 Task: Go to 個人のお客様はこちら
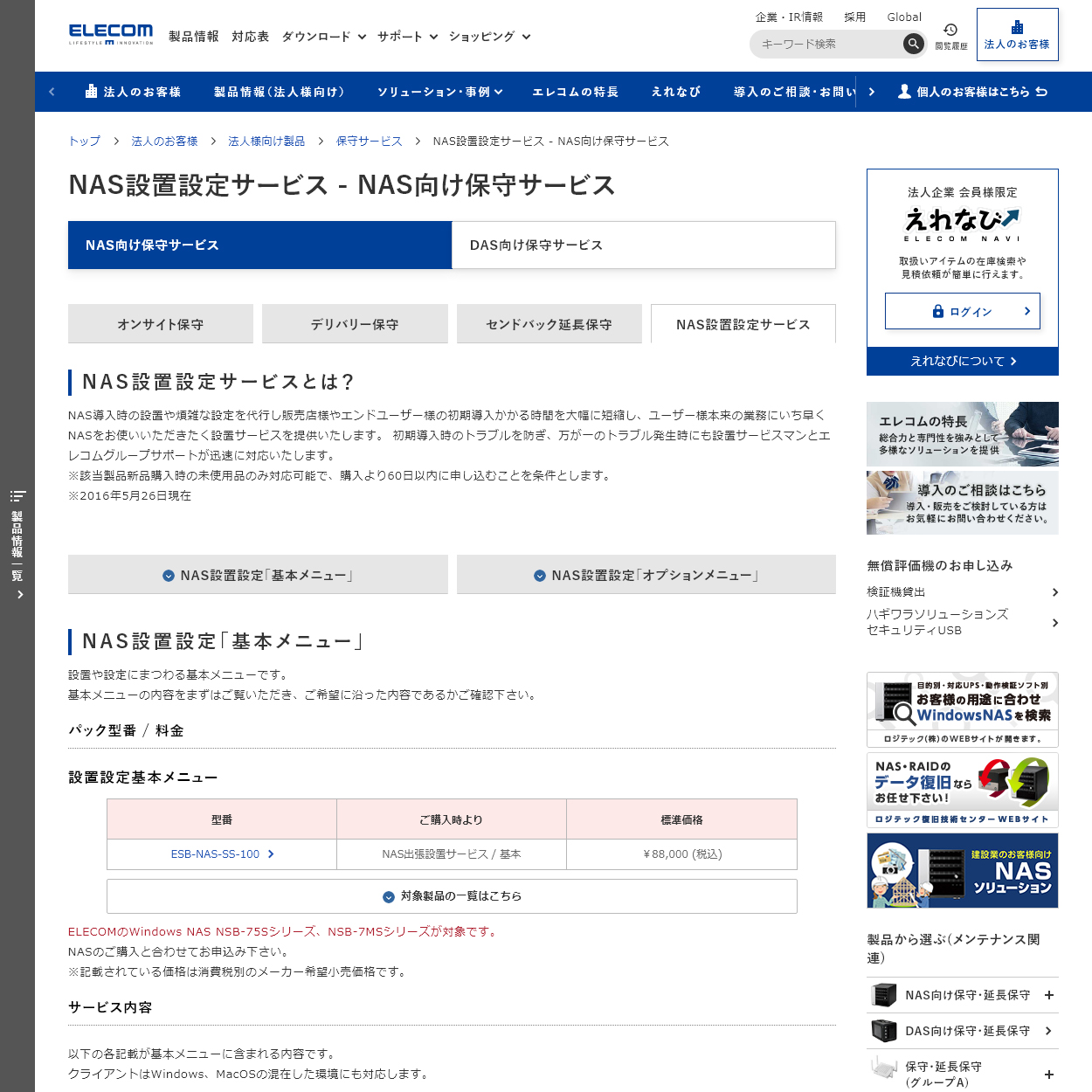[x=972, y=92]
